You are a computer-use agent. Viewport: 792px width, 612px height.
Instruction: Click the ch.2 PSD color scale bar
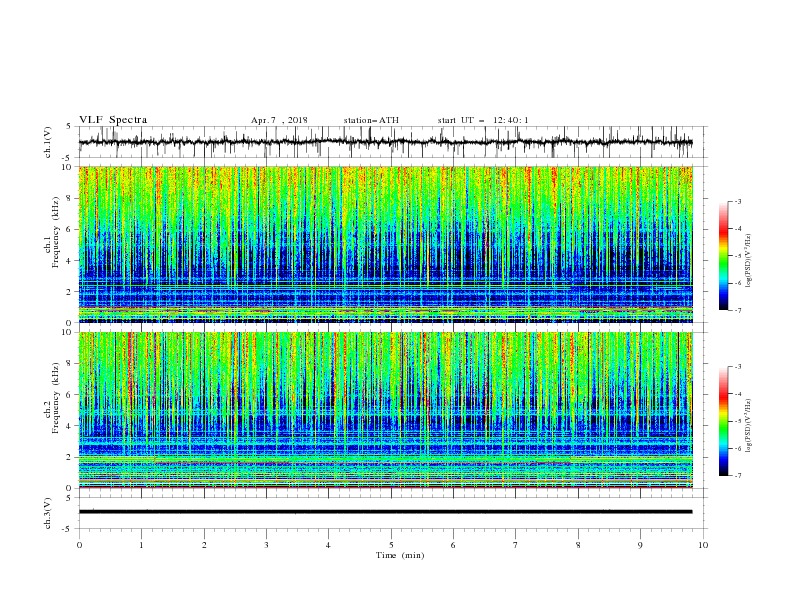[723, 421]
